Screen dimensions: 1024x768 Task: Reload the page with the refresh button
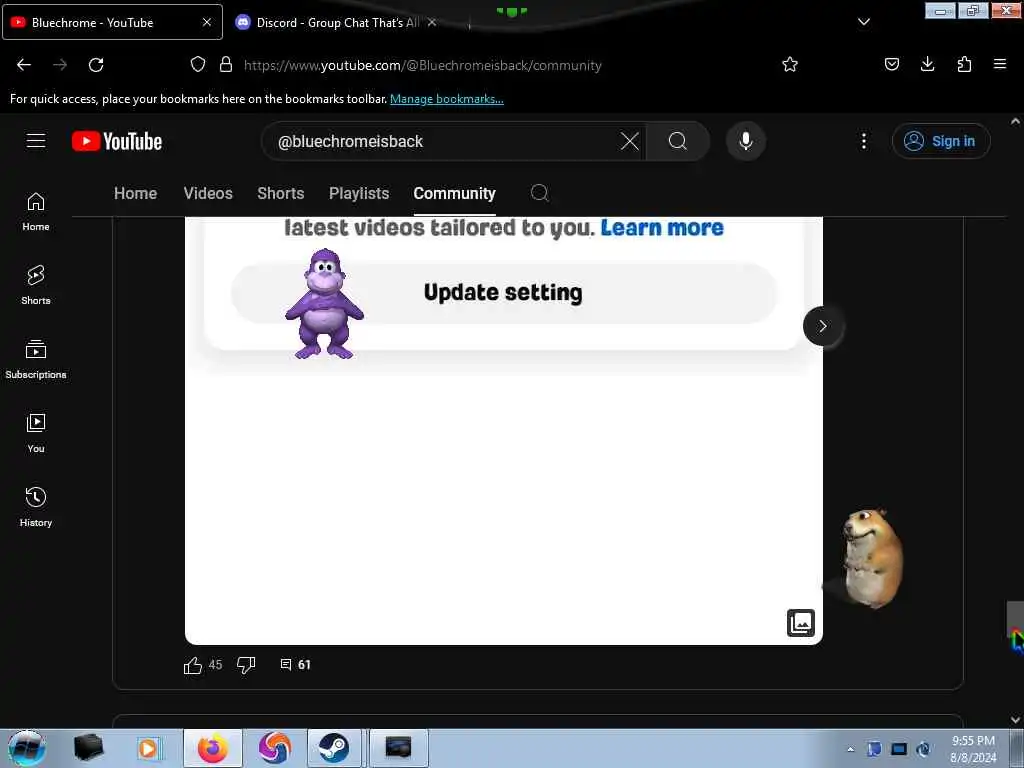pyautogui.click(x=96, y=65)
